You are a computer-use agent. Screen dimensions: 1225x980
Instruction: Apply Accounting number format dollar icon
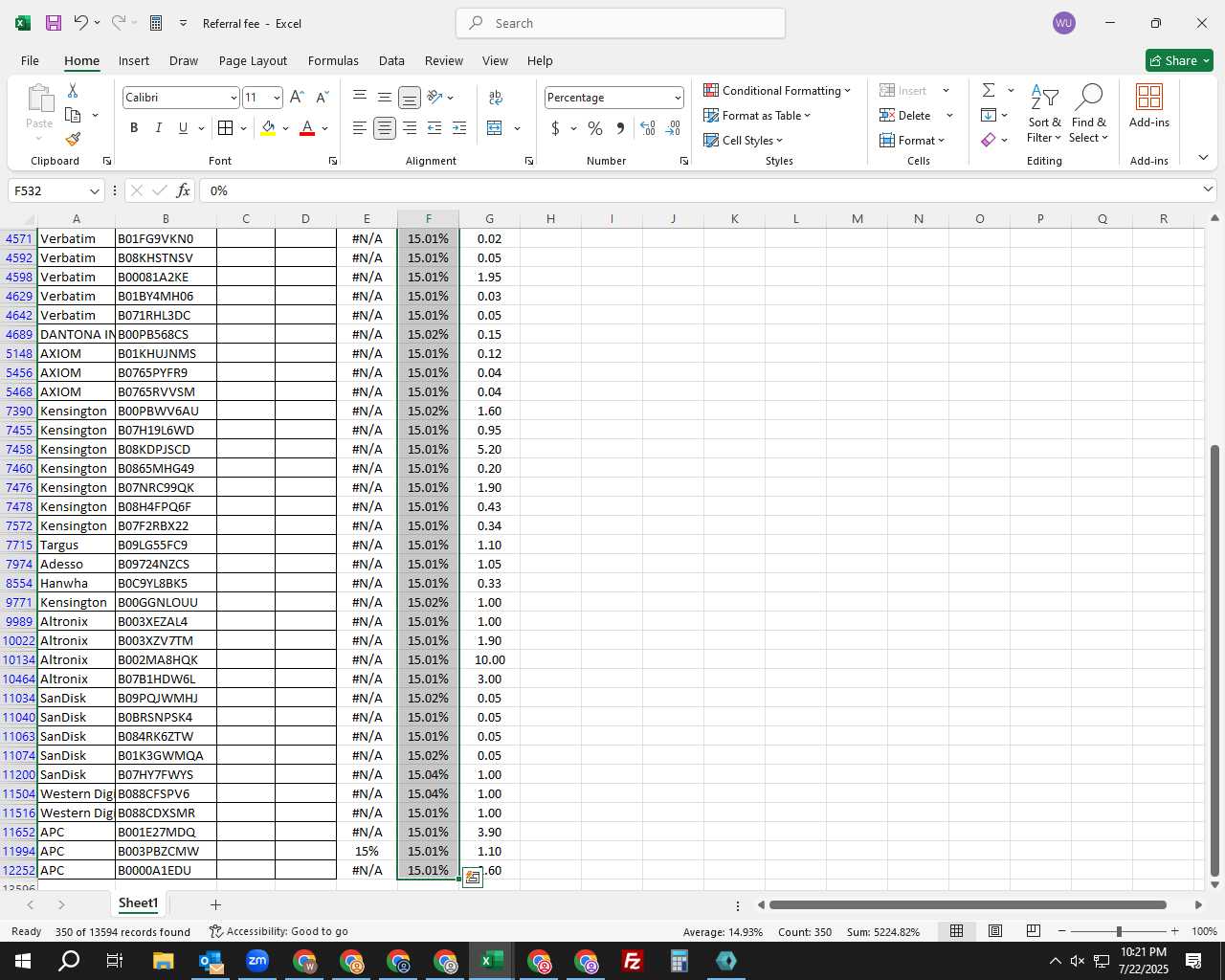555,128
